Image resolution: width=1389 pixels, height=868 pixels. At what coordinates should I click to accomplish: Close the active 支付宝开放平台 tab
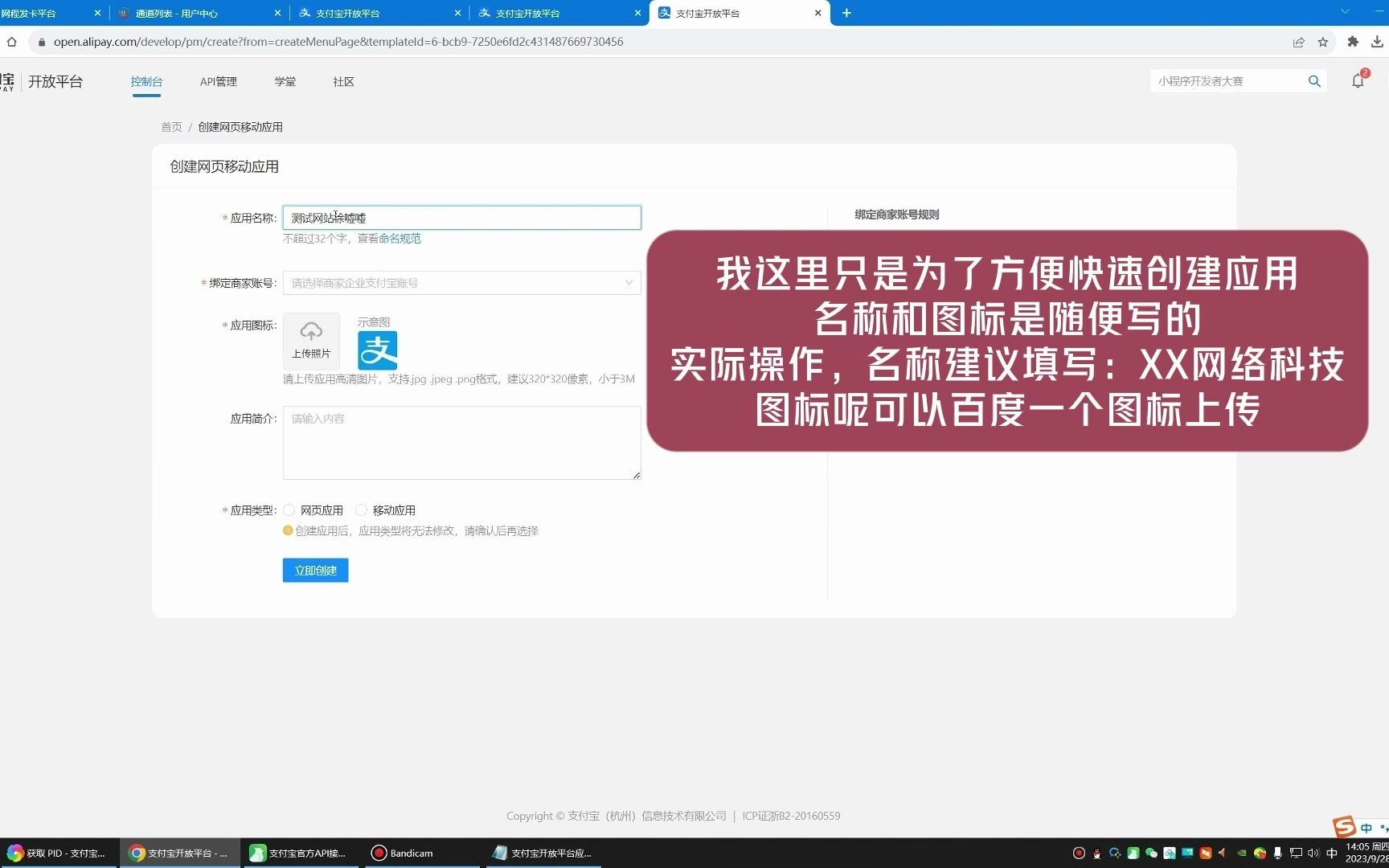point(818,13)
